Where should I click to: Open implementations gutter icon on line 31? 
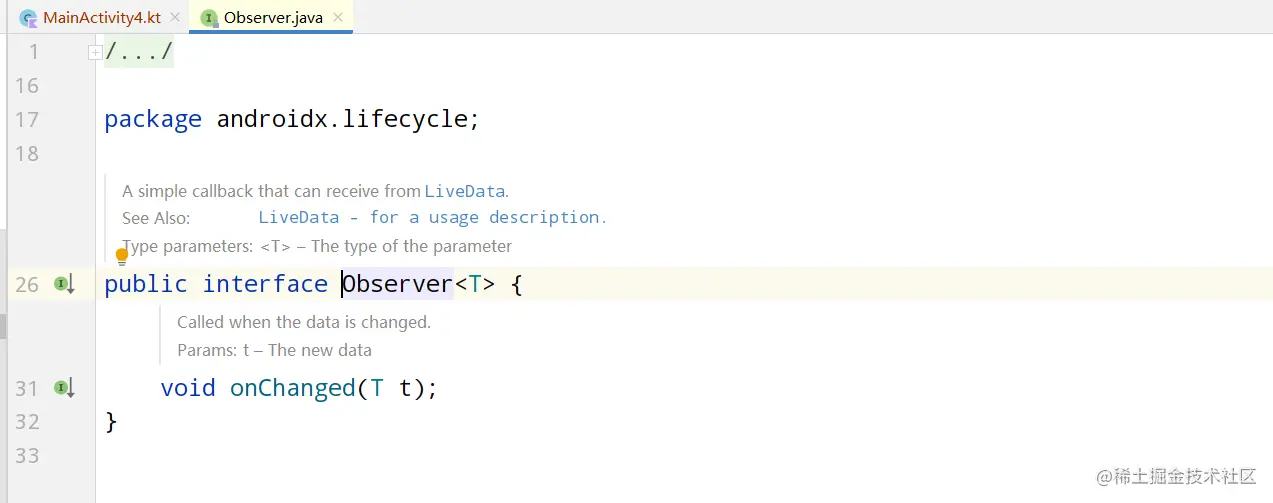coord(65,388)
